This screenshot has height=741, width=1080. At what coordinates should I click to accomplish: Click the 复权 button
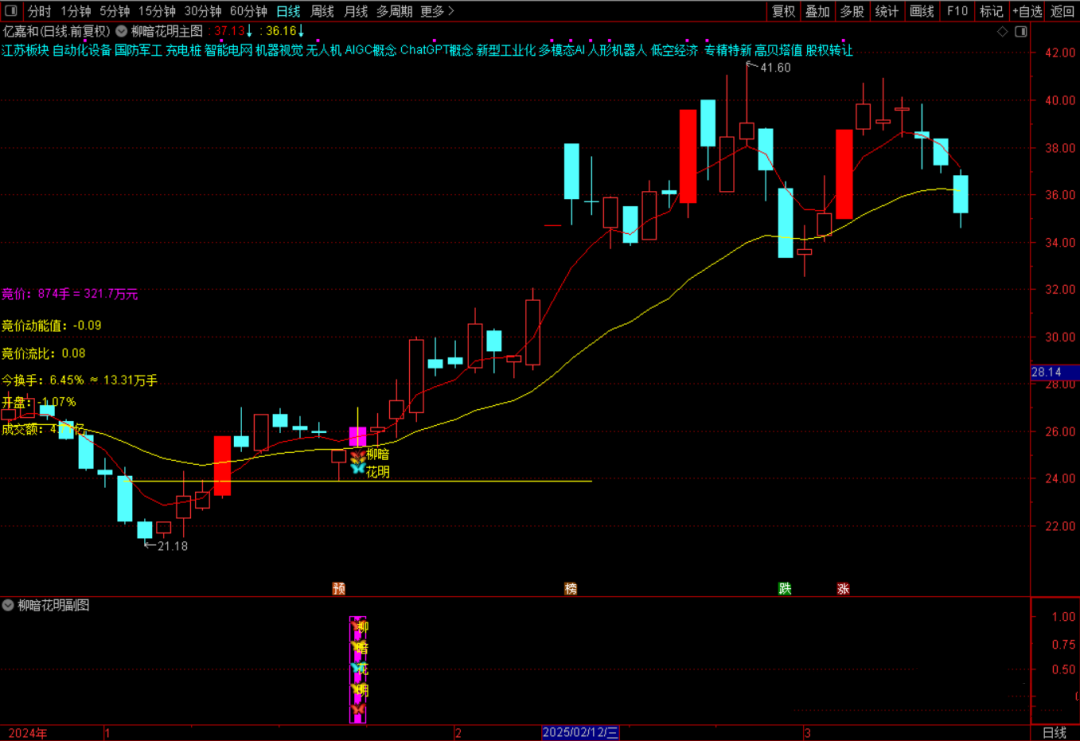pyautogui.click(x=783, y=11)
